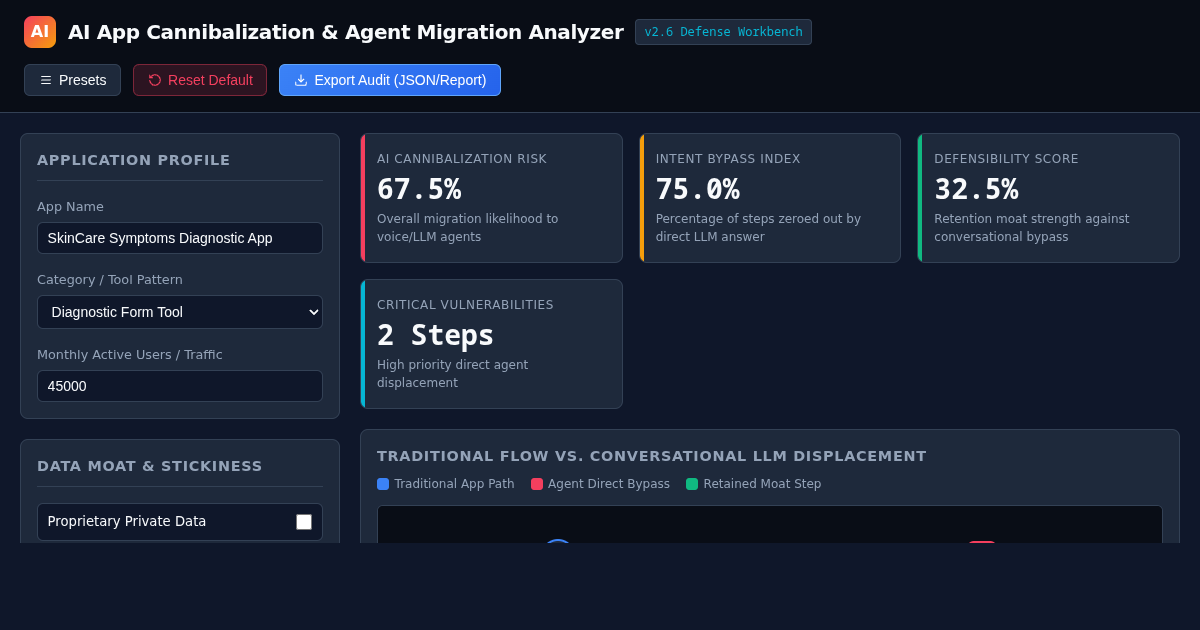Click the 67.5% risk value
The height and width of the screenshot is (630, 1200).
419,189
